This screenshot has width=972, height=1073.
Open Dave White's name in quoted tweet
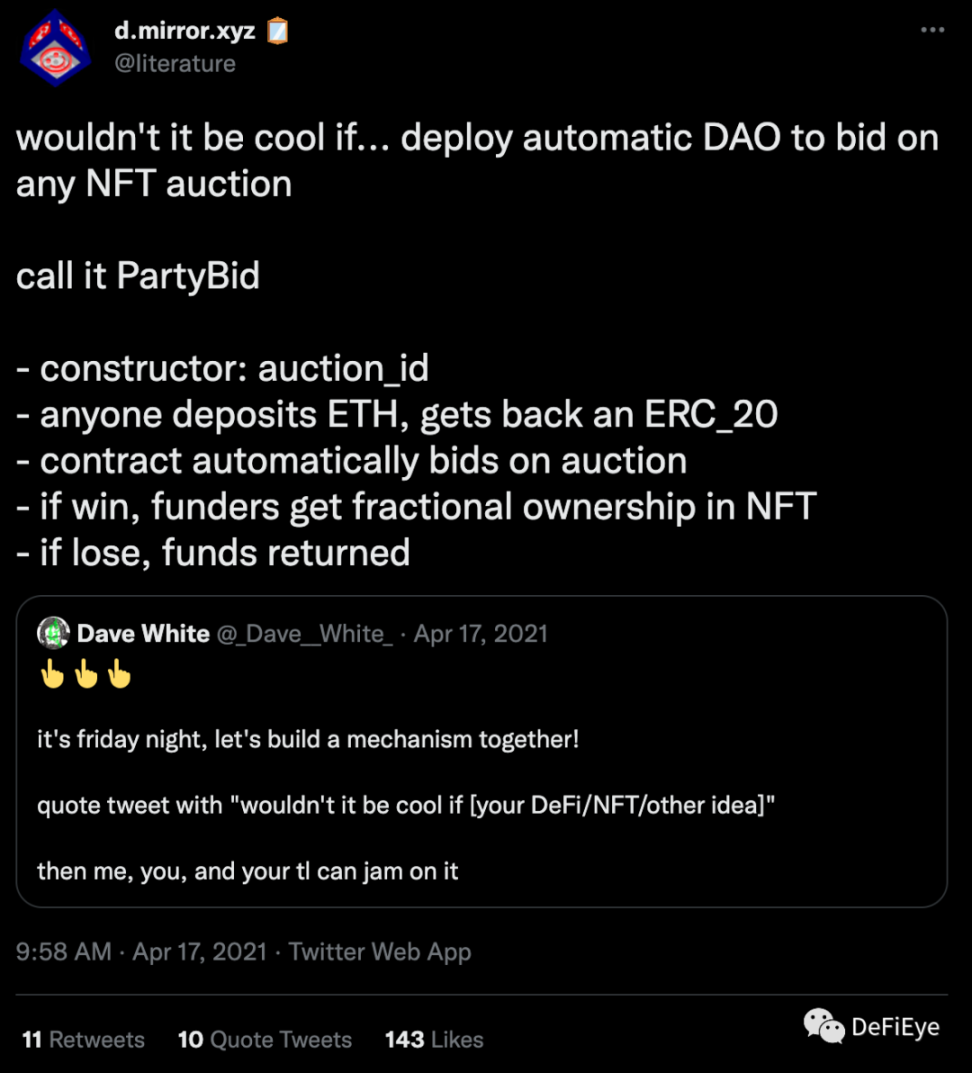[143, 634]
